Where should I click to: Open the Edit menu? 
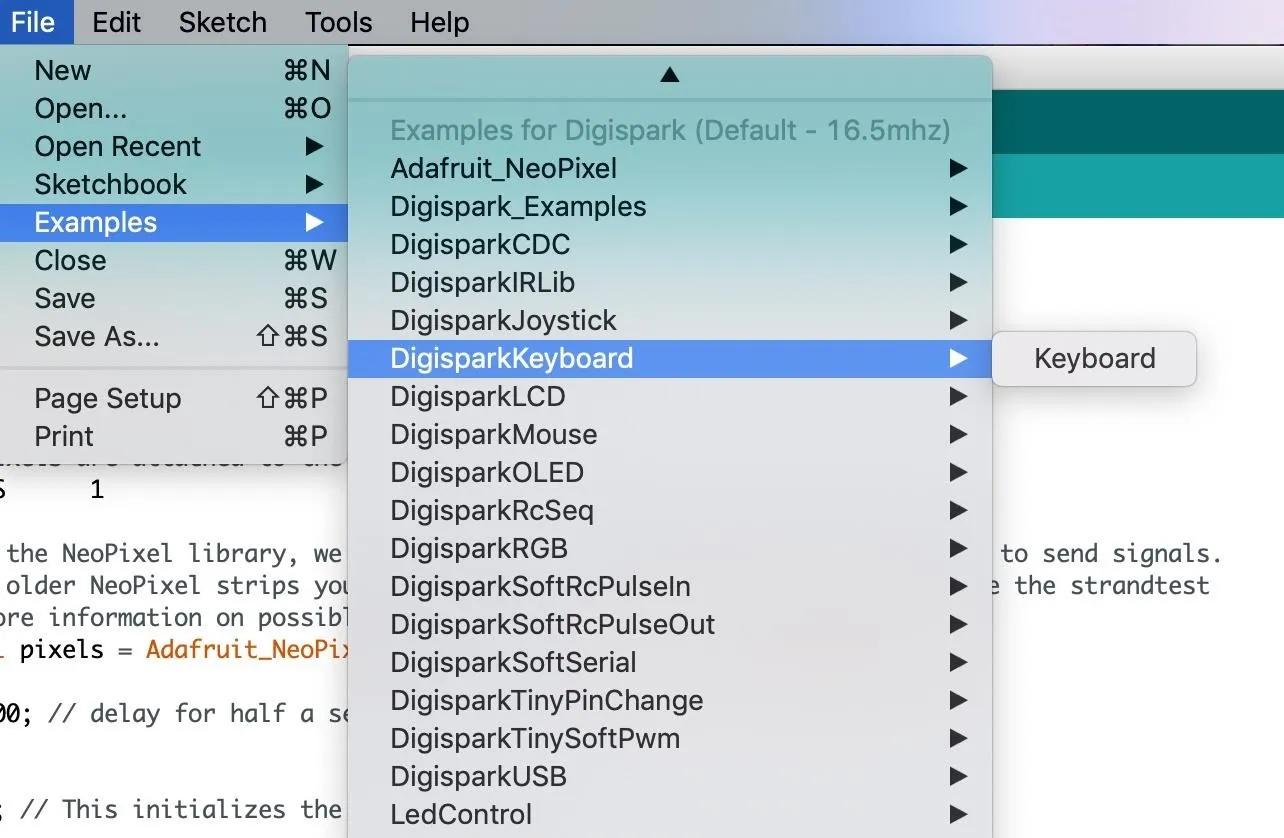[x=117, y=22]
